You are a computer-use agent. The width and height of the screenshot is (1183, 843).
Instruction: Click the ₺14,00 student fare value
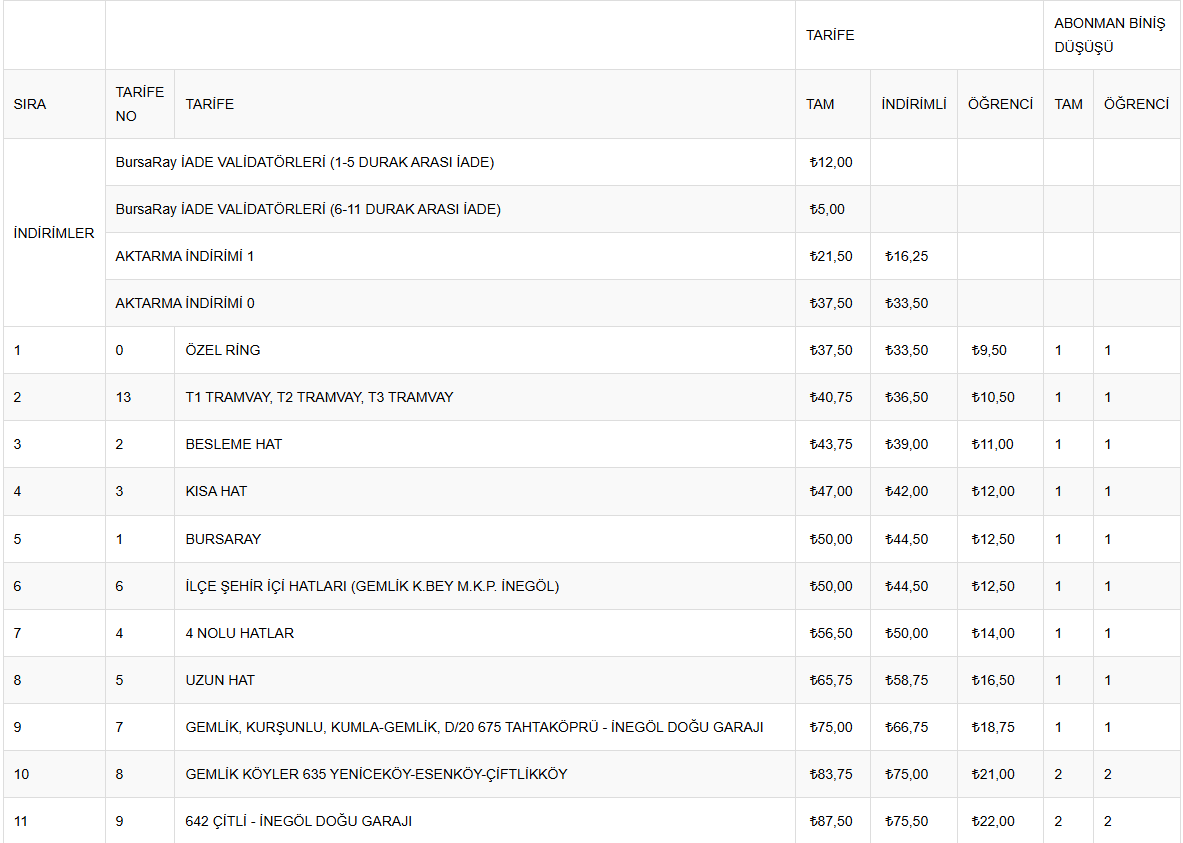pyautogui.click(x=993, y=633)
